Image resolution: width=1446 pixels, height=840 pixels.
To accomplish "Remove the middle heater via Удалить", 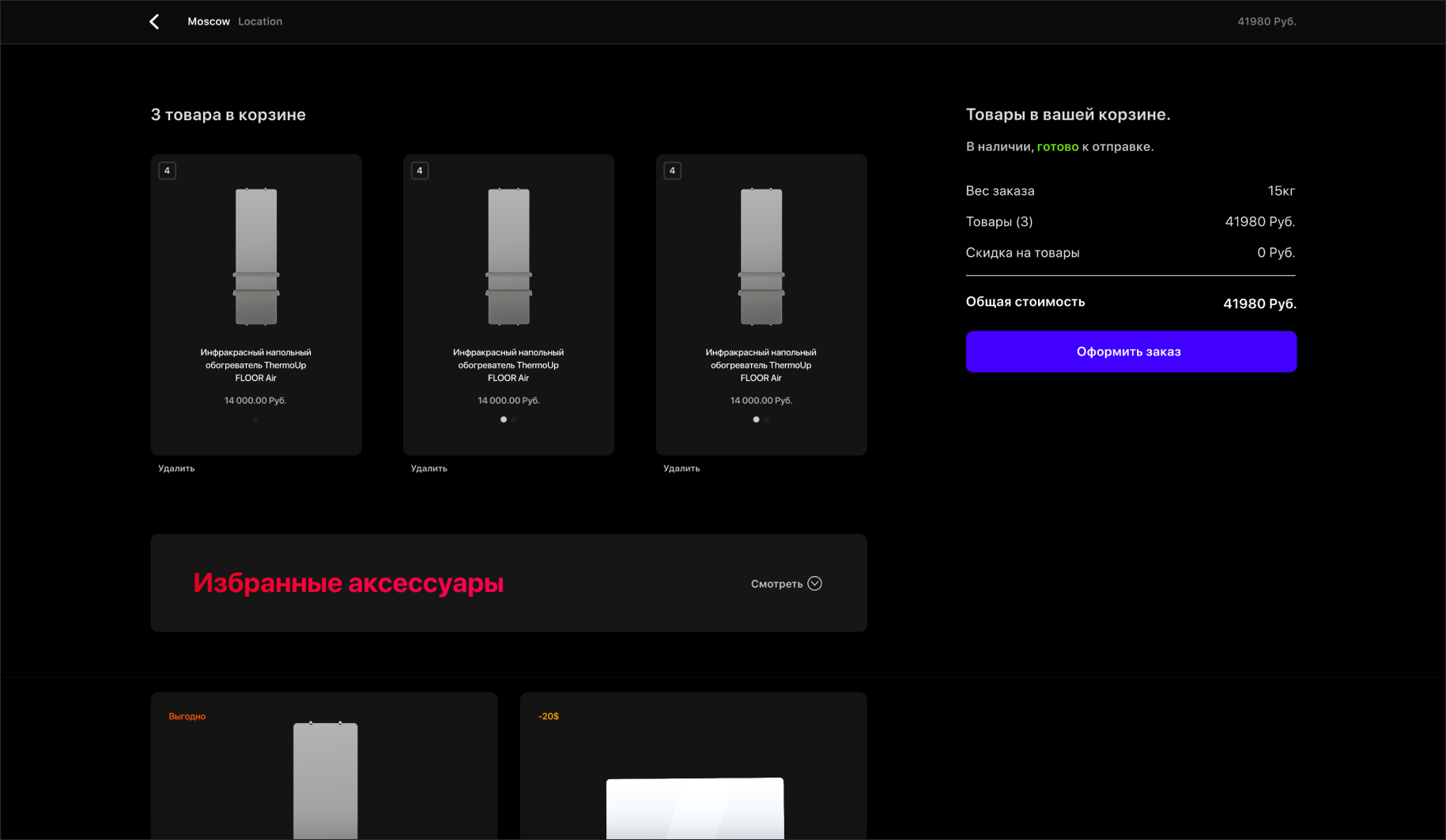I will point(429,469).
